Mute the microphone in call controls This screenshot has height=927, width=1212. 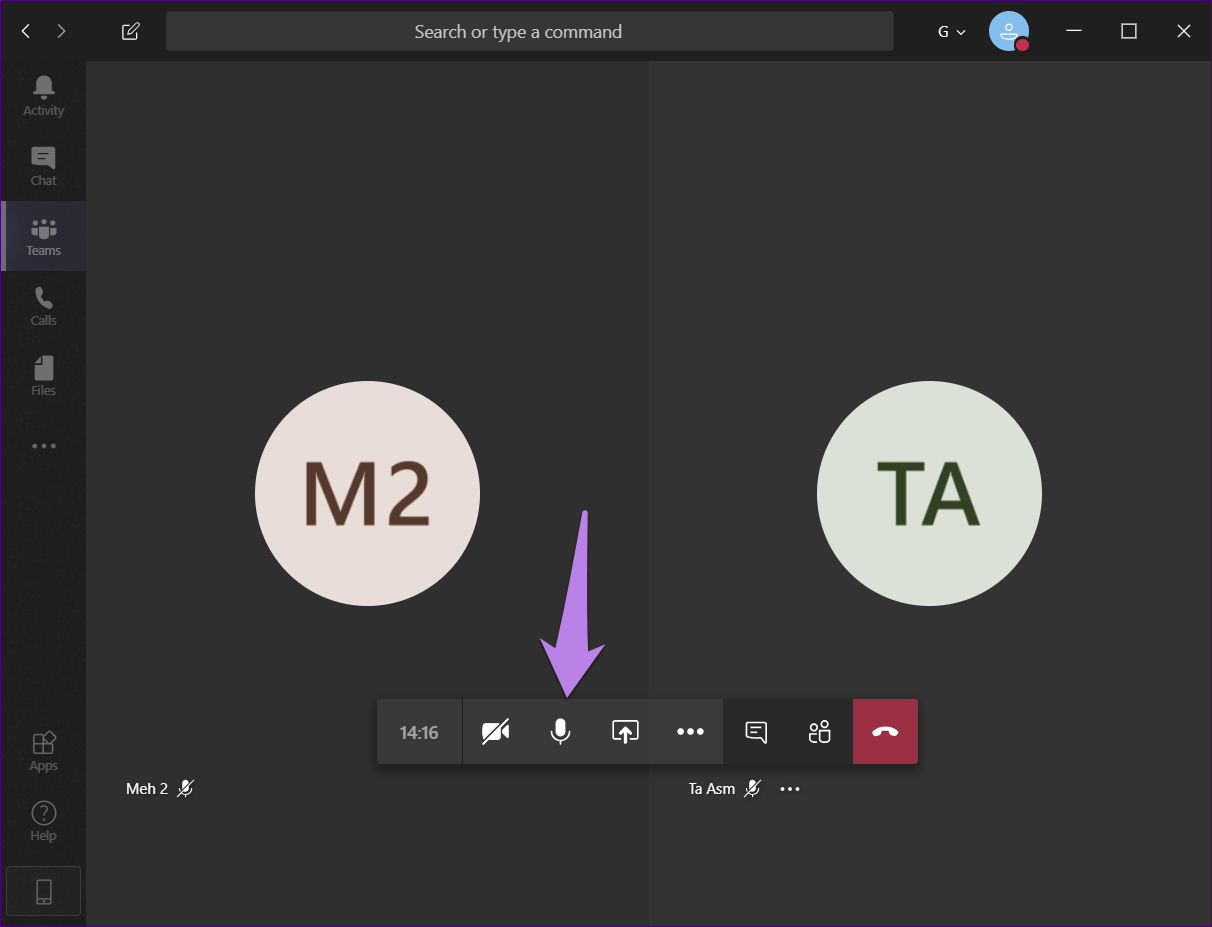560,732
